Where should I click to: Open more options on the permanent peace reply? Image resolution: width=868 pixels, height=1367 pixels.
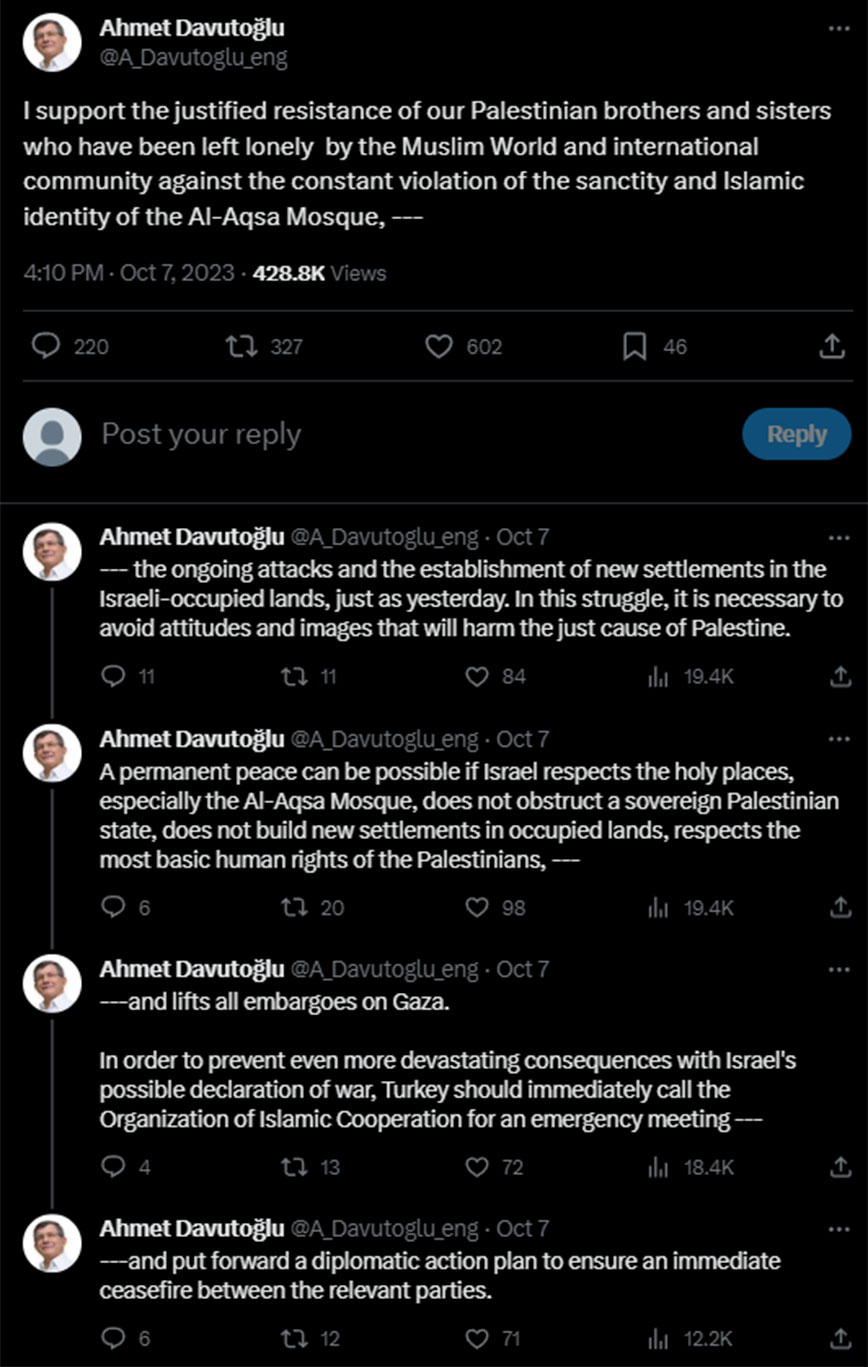[838, 739]
